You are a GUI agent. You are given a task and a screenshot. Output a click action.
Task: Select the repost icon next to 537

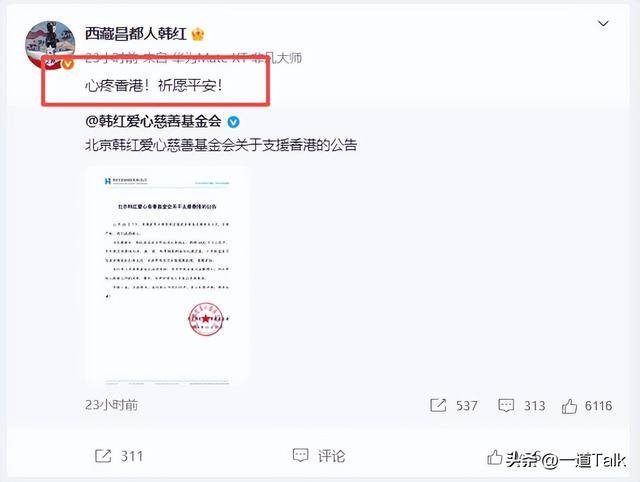(x=438, y=405)
